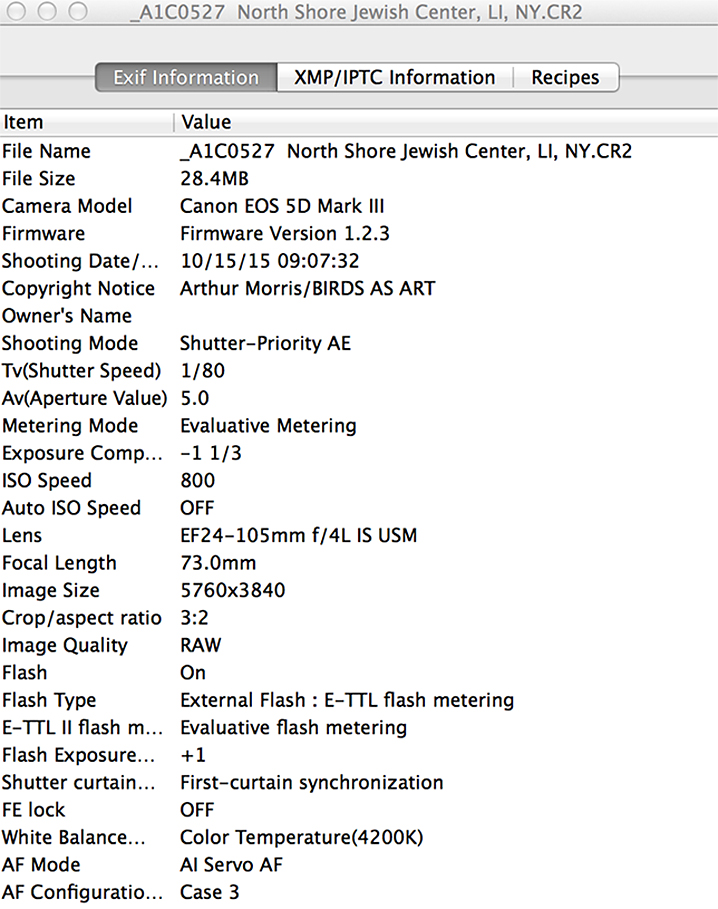Switch to the Exif Information tab
Screen dimensions: 718x909
click(186, 78)
